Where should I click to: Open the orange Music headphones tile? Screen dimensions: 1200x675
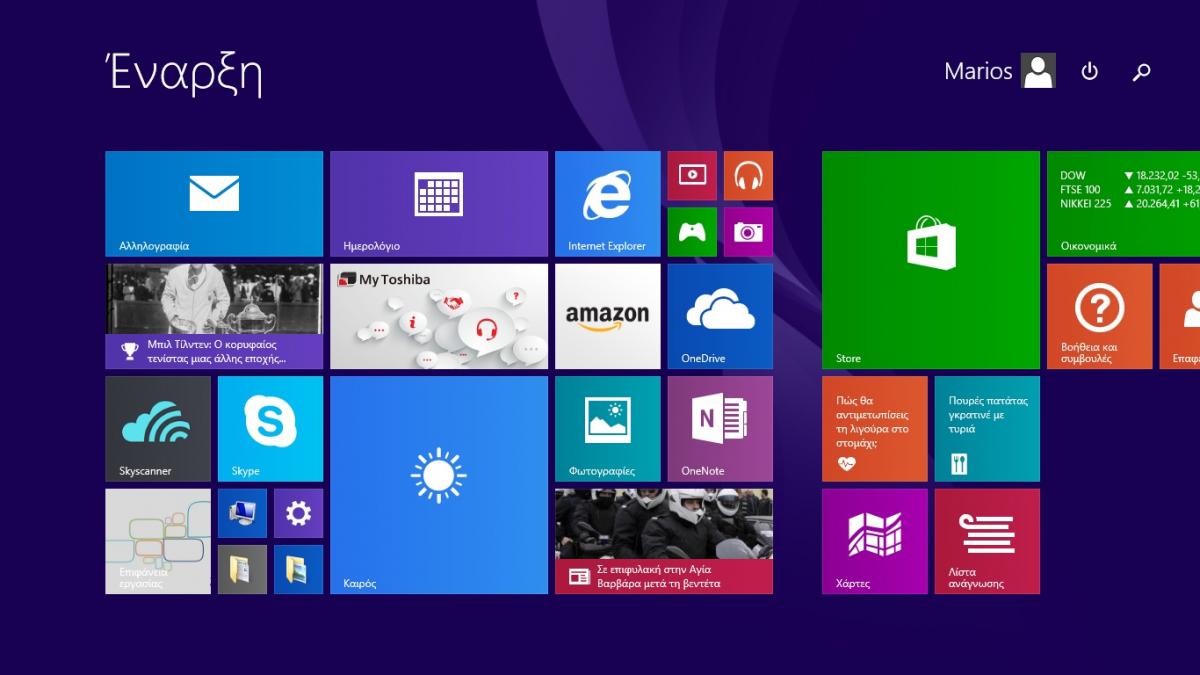[748, 176]
